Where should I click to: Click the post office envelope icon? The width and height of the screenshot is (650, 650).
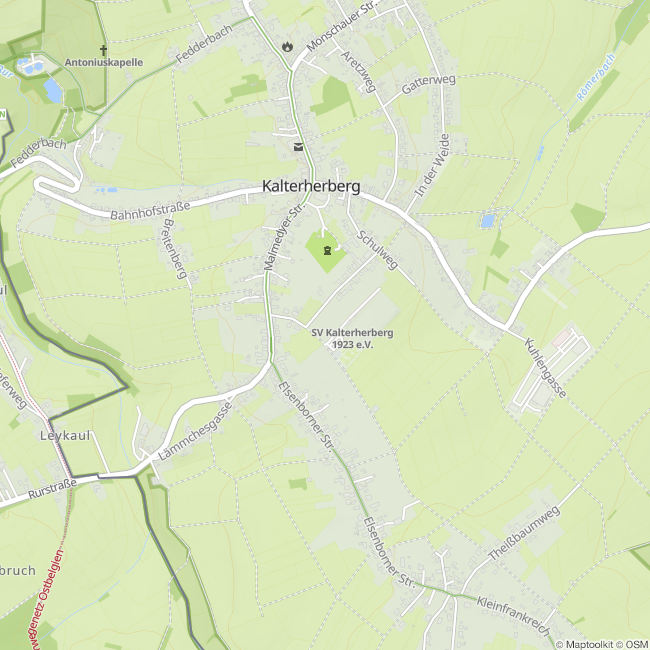(x=298, y=147)
